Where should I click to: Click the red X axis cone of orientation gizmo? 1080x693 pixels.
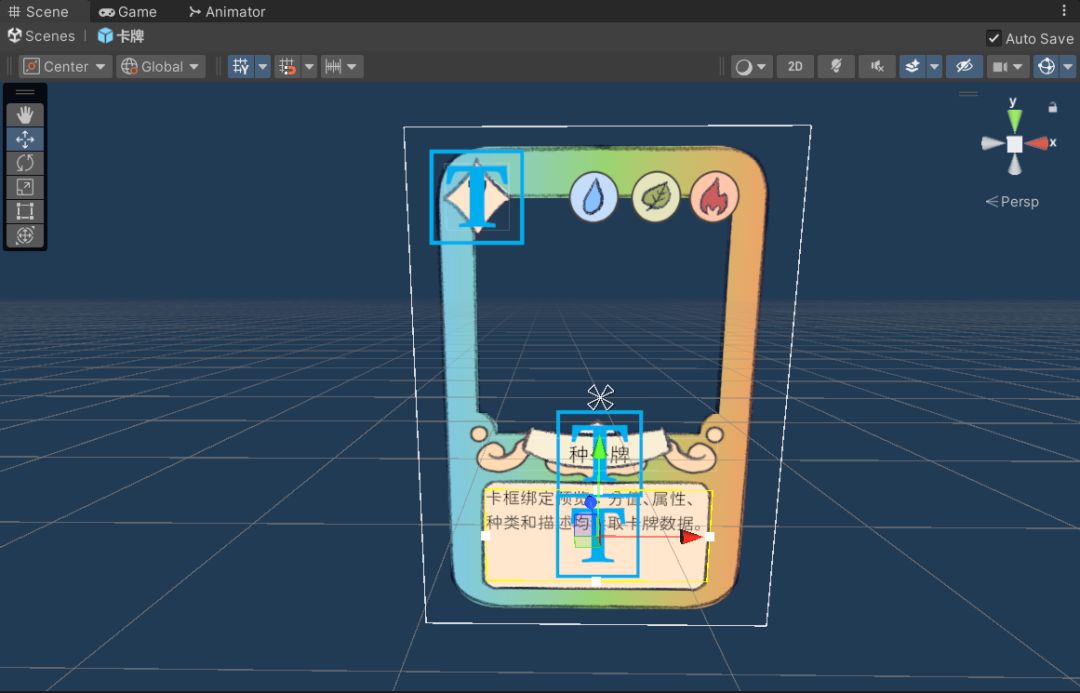pos(1038,143)
